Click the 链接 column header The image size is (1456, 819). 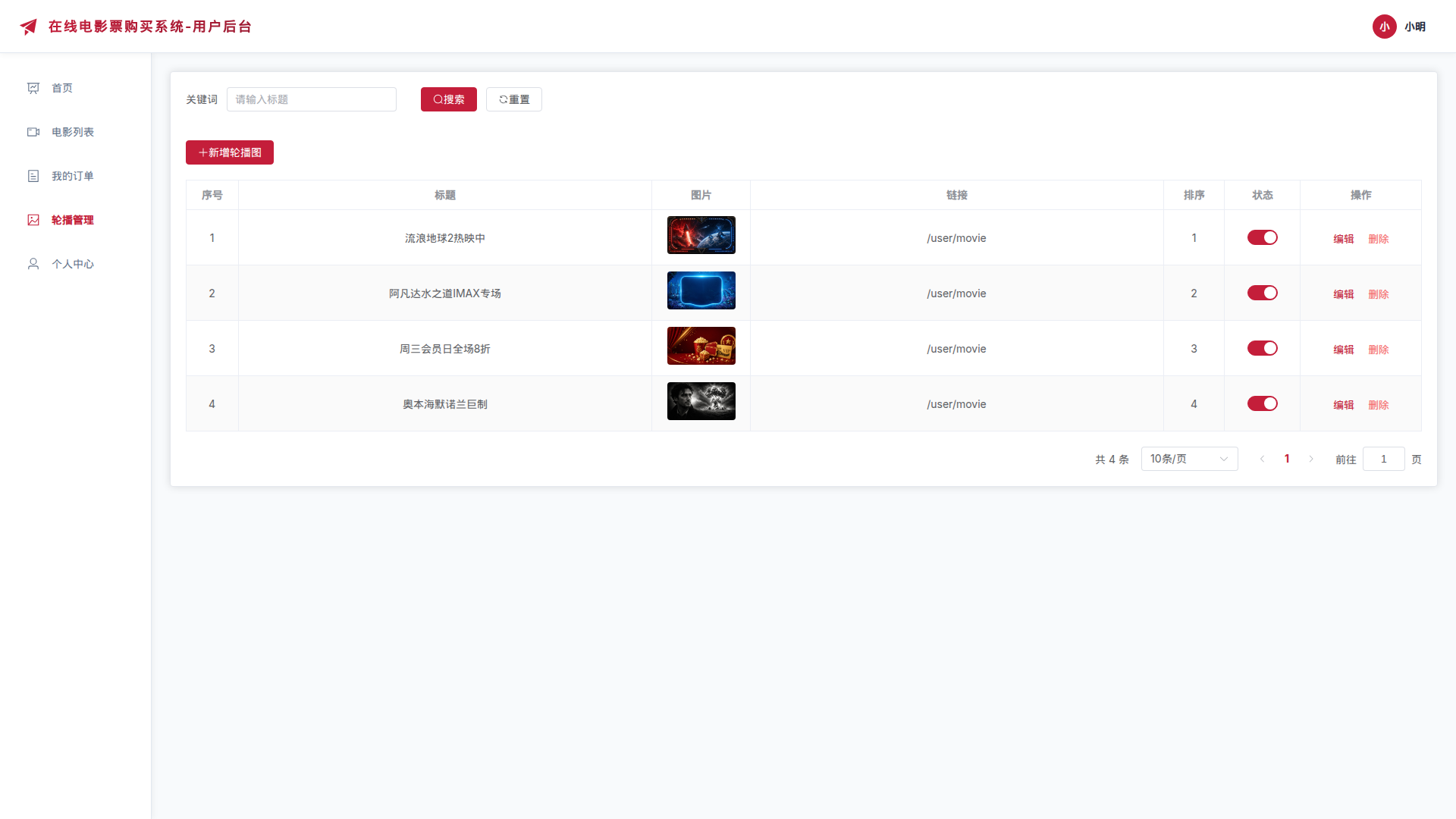957,195
